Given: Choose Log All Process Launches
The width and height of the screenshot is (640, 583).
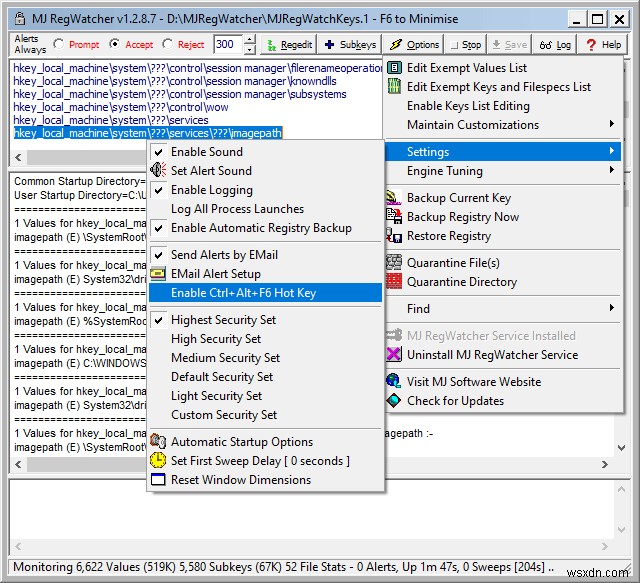Looking at the screenshot, I should pyautogui.click(x=265, y=209).
